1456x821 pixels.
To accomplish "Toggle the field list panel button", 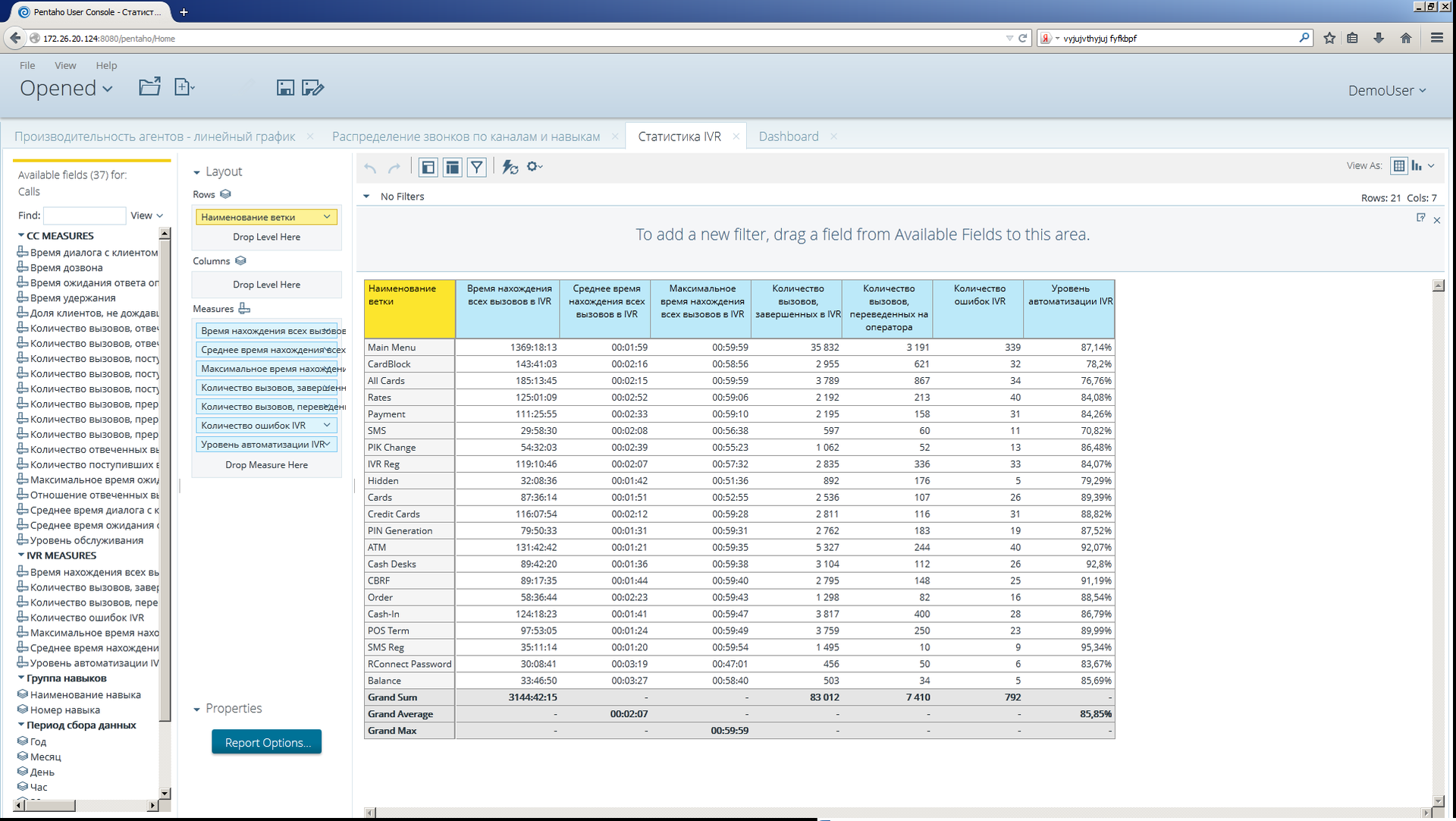I will [428, 168].
